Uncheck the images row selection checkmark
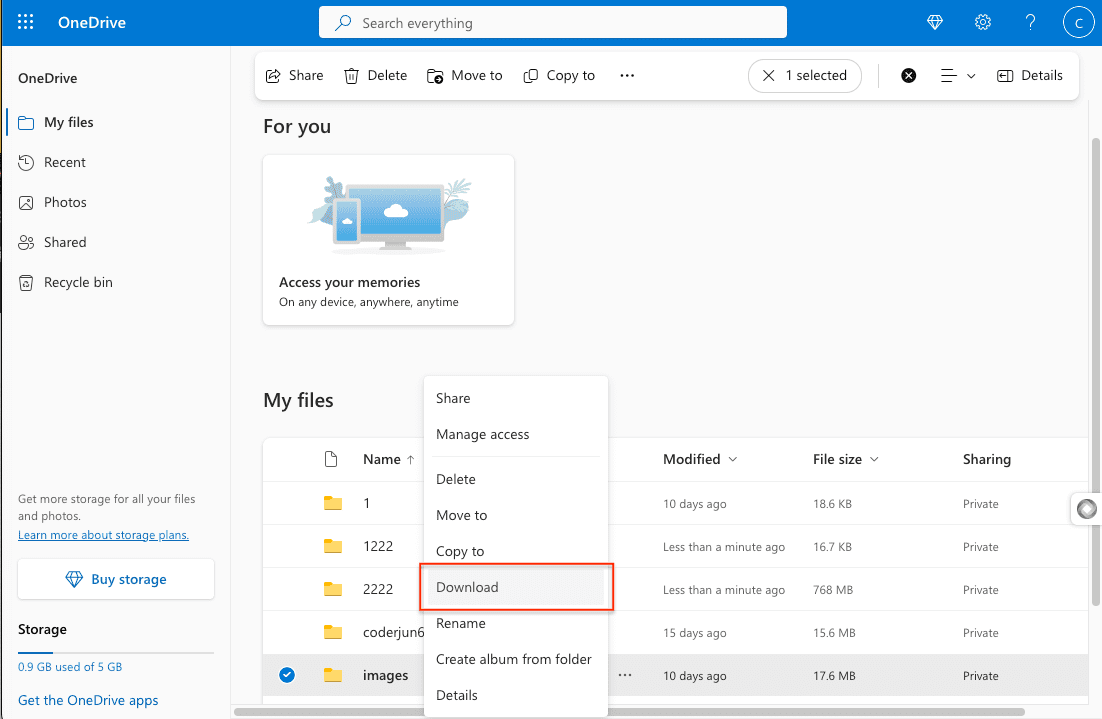This screenshot has width=1102, height=719. pyautogui.click(x=287, y=675)
